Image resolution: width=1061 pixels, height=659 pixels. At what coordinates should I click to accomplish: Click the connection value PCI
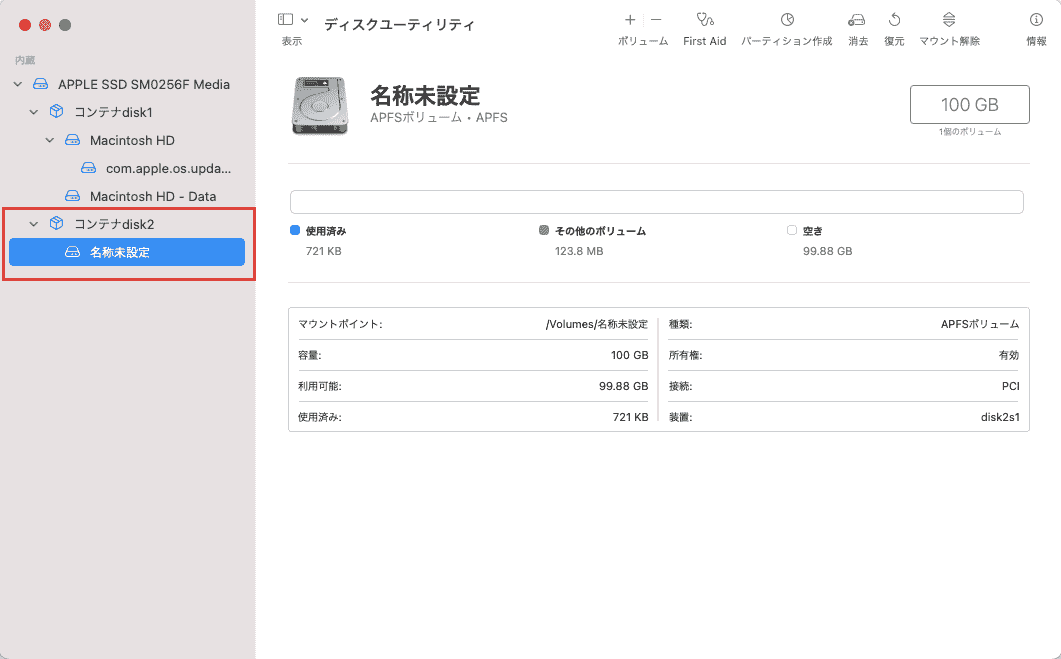1010,386
